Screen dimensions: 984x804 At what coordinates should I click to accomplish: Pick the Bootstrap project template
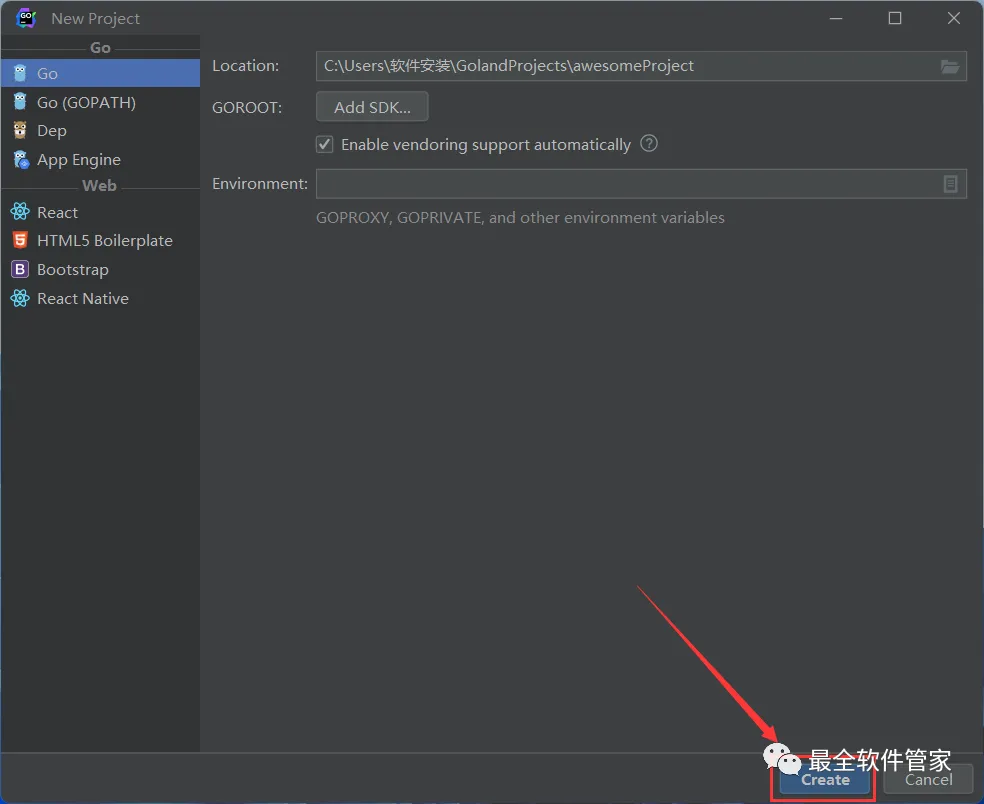[100, 269]
